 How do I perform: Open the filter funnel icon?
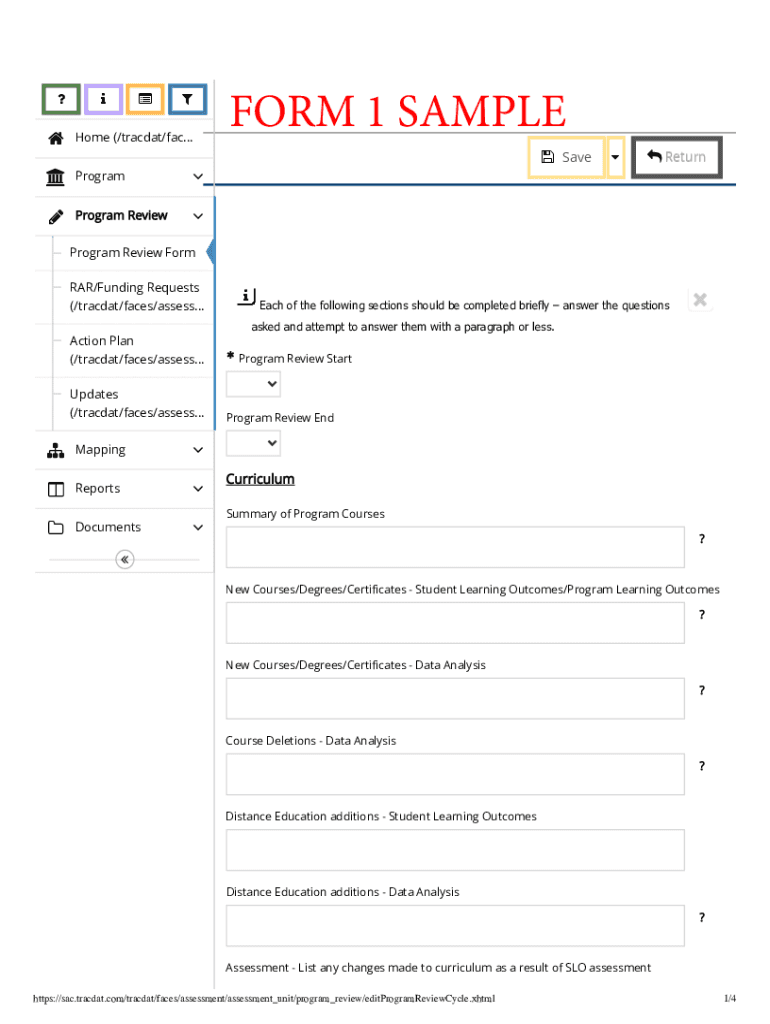[187, 99]
